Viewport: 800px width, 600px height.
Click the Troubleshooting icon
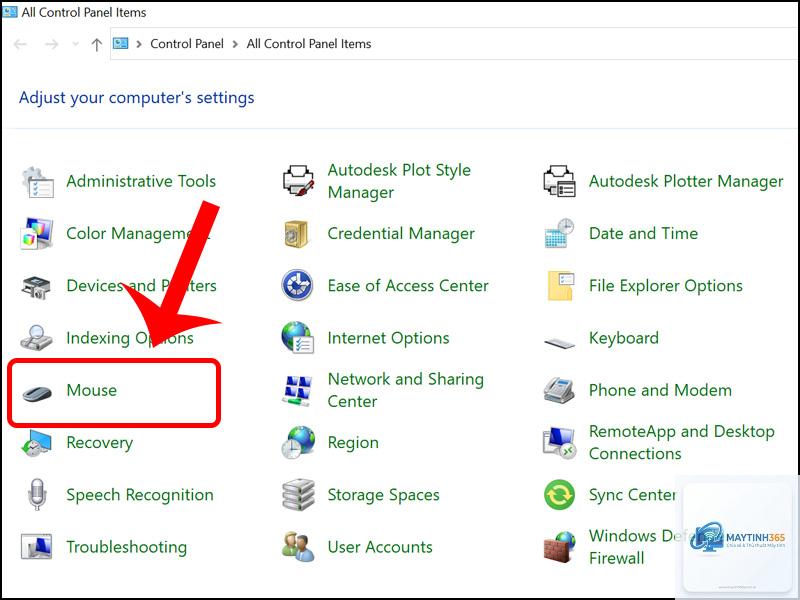36,546
